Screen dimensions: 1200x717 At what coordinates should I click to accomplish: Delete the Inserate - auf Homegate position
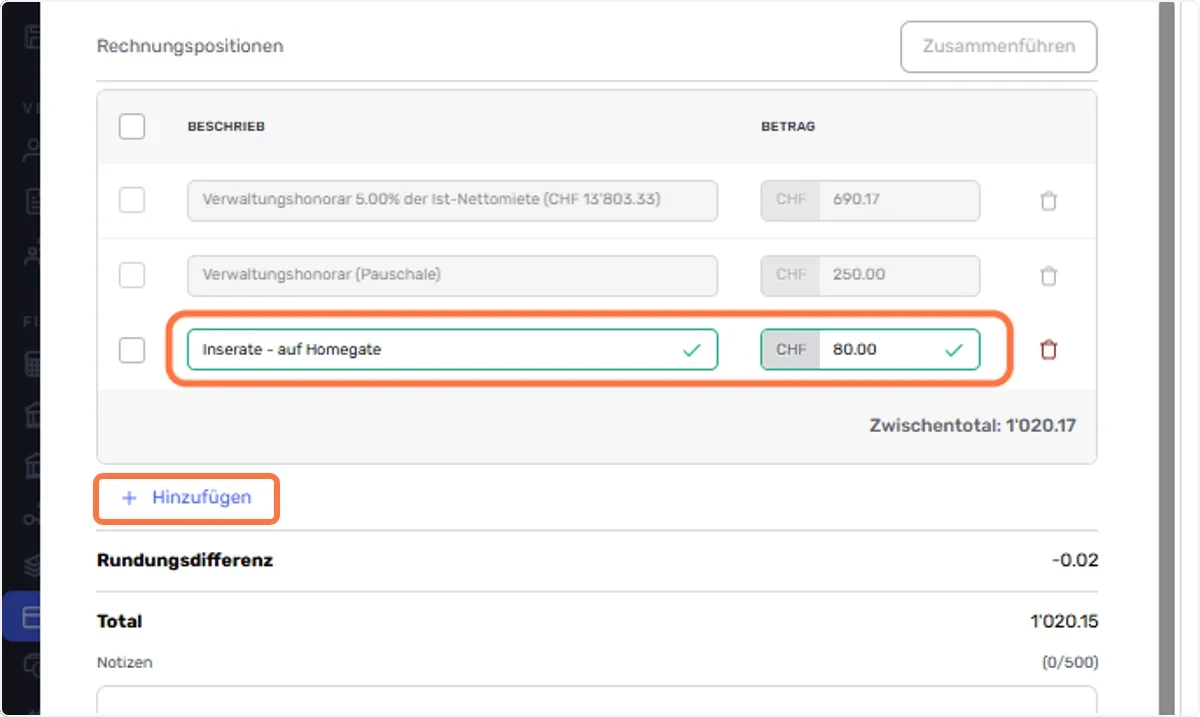coord(1048,350)
